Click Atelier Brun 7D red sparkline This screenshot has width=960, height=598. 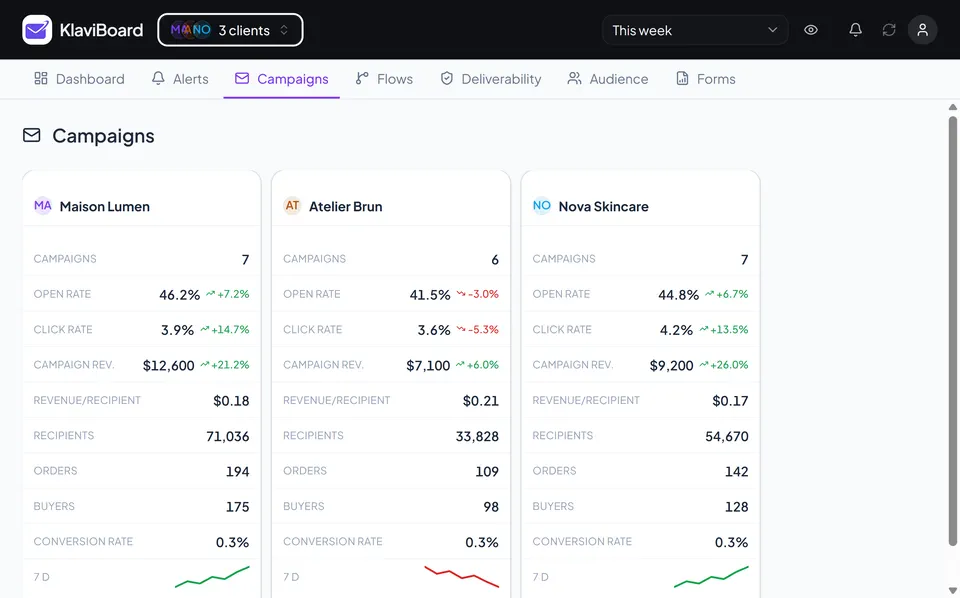[x=462, y=577]
